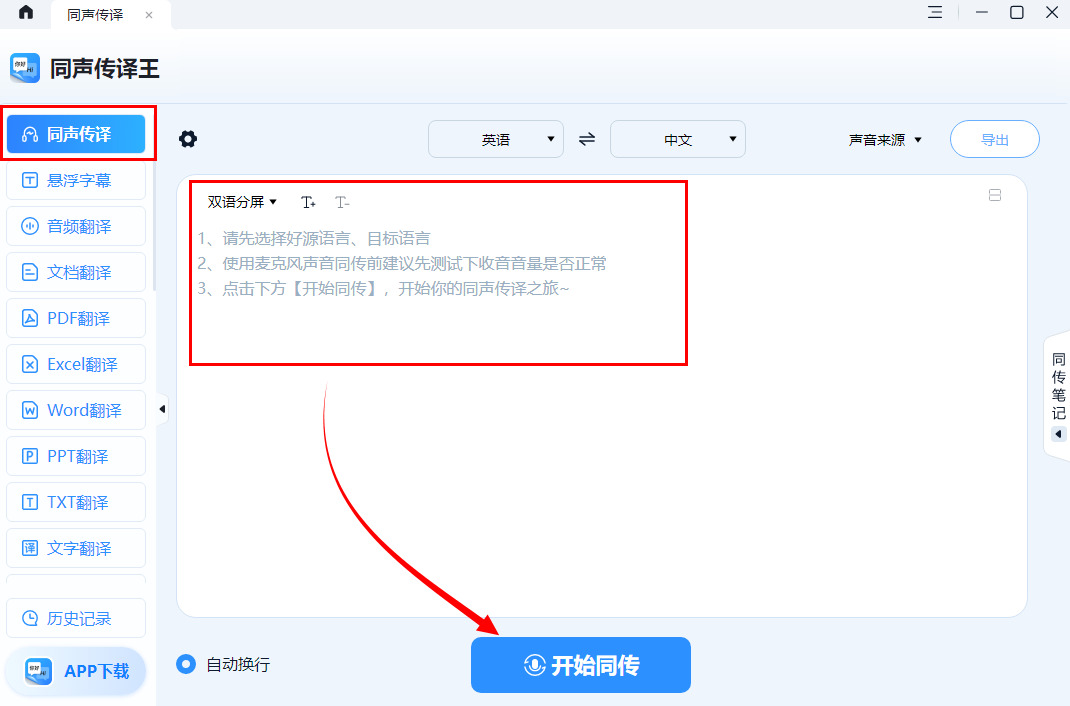This screenshot has width=1070, height=706.
Task: Select 同声传译 in the sidebar
Action: [76, 134]
